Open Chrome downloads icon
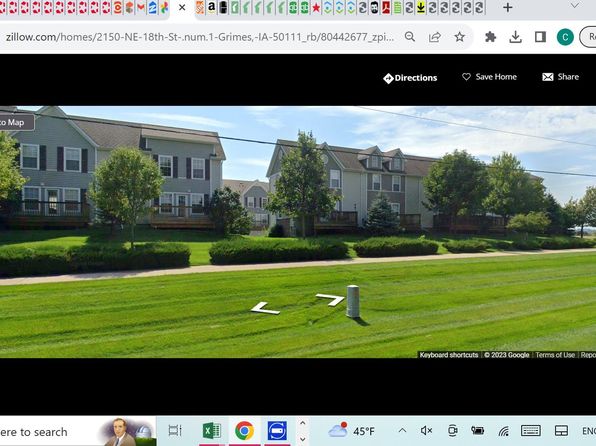The image size is (596, 446). (x=515, y=37)
